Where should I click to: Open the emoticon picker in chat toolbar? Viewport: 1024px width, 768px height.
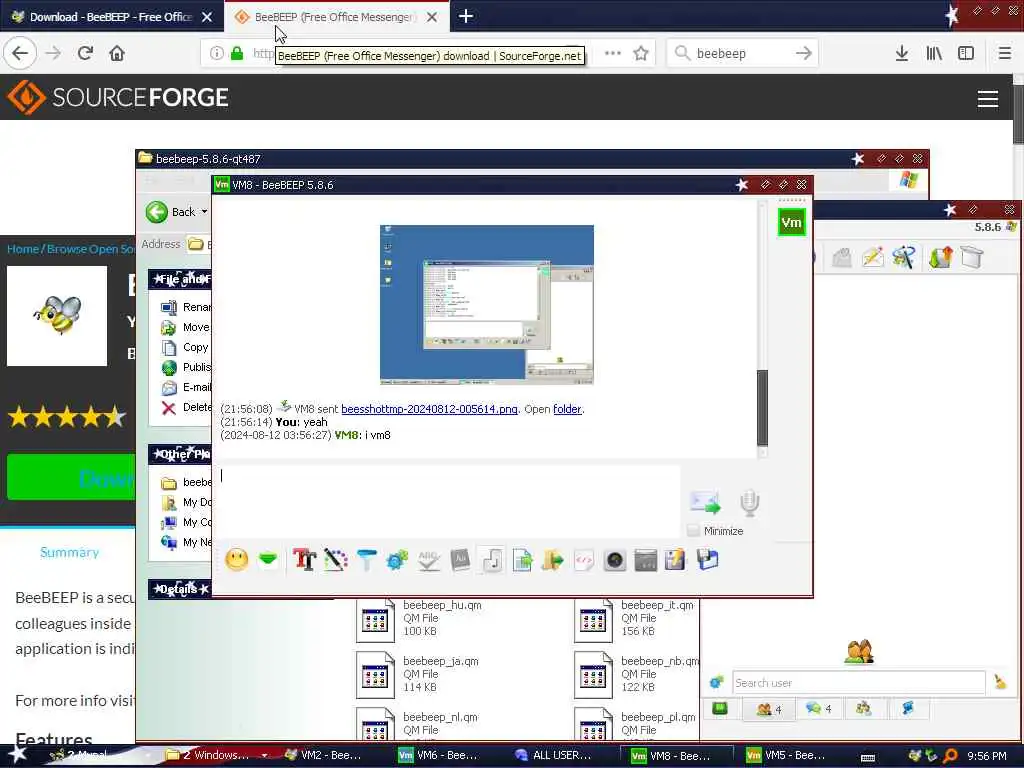pos(236,560)
